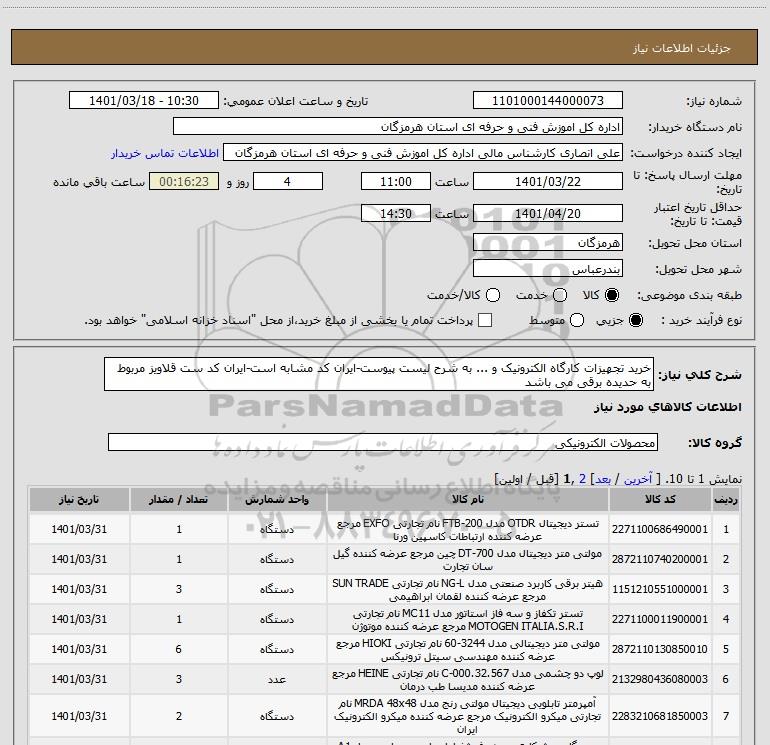This screenshot has width=770, height=745.
Task: Tick the اسناد خزانه اسلامی payment checkbox
Action: tap(485, 320)
